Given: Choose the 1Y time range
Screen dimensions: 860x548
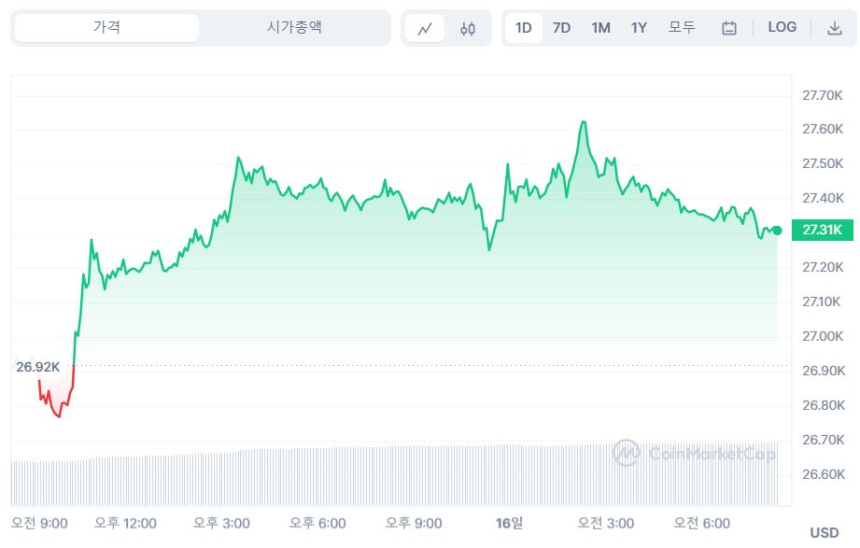Looking at the screenshot, I should coord(639,28).
